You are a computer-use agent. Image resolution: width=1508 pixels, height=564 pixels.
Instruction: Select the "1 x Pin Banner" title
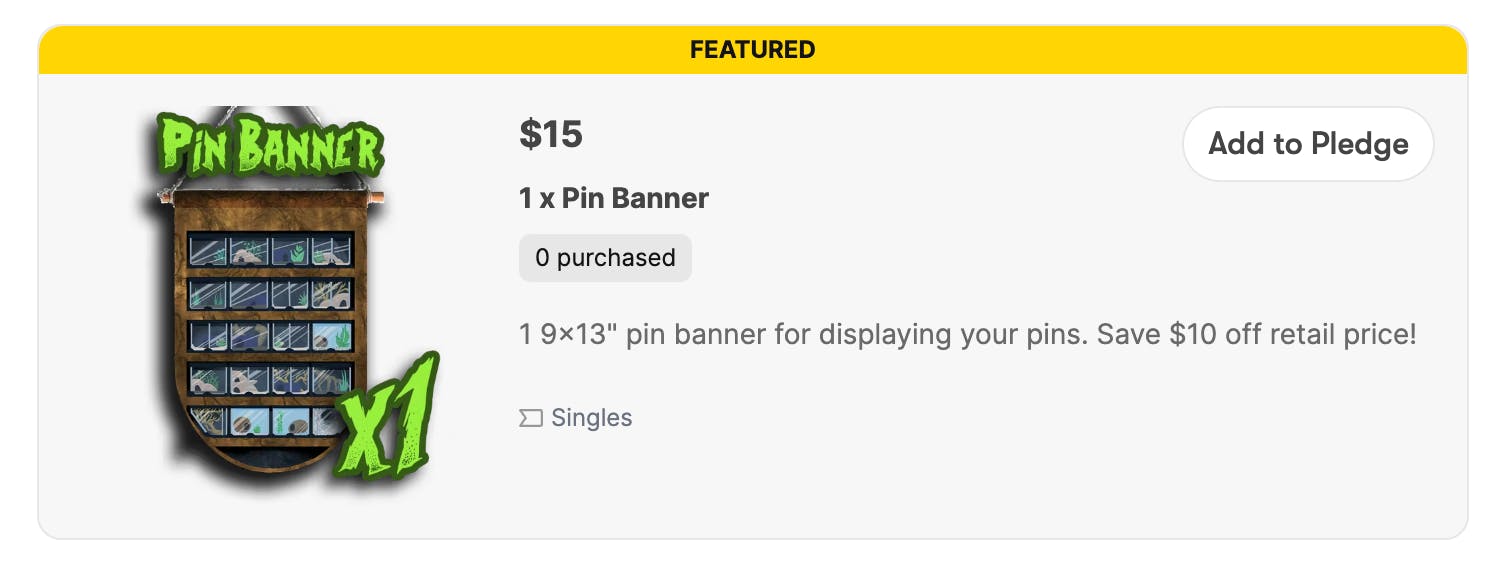[613, 198]
